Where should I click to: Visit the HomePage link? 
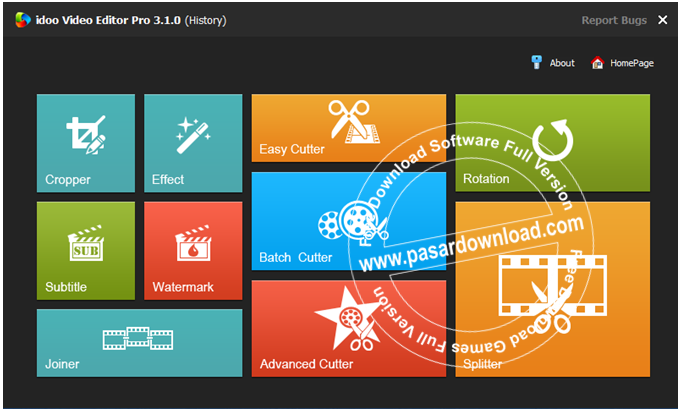pyautogui.click(x=632, y=63)
